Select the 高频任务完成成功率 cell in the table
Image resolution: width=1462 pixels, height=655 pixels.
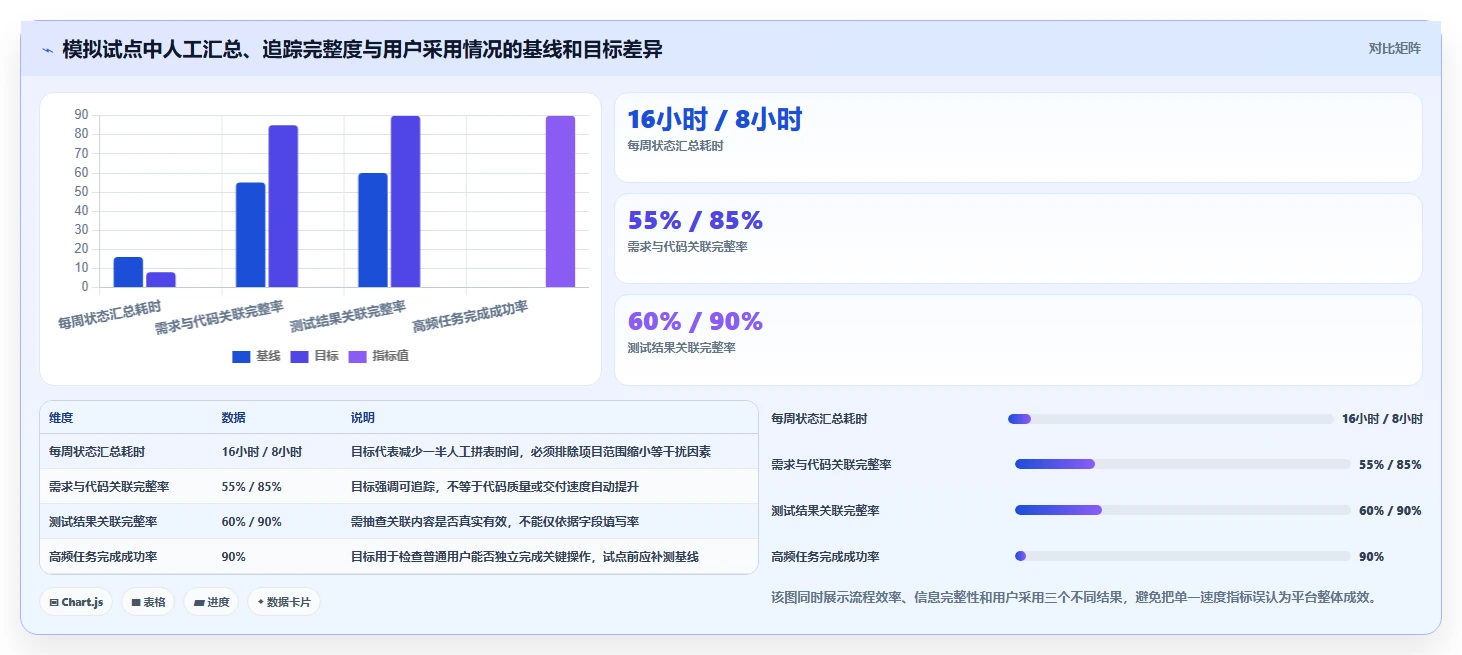(103, 557)
